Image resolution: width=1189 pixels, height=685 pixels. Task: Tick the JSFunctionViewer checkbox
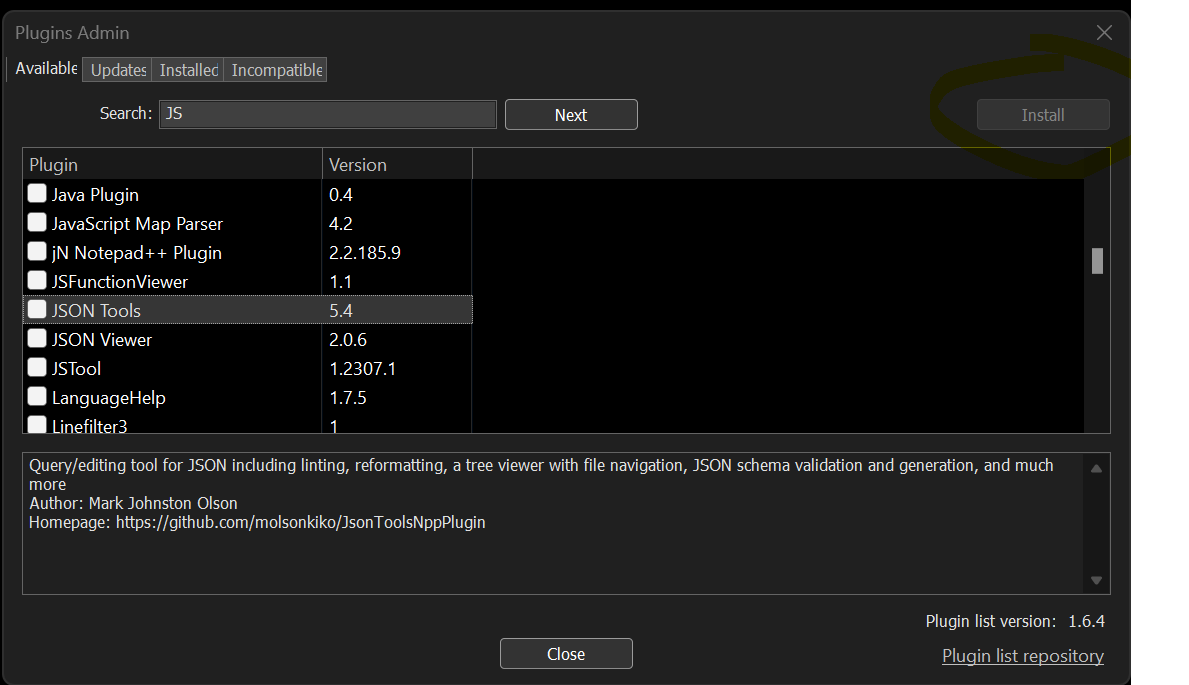tap(36, 280)
